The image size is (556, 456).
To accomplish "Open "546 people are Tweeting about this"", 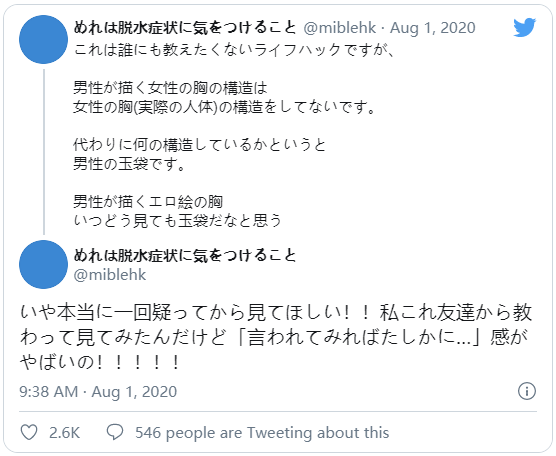I will point(262,433).
